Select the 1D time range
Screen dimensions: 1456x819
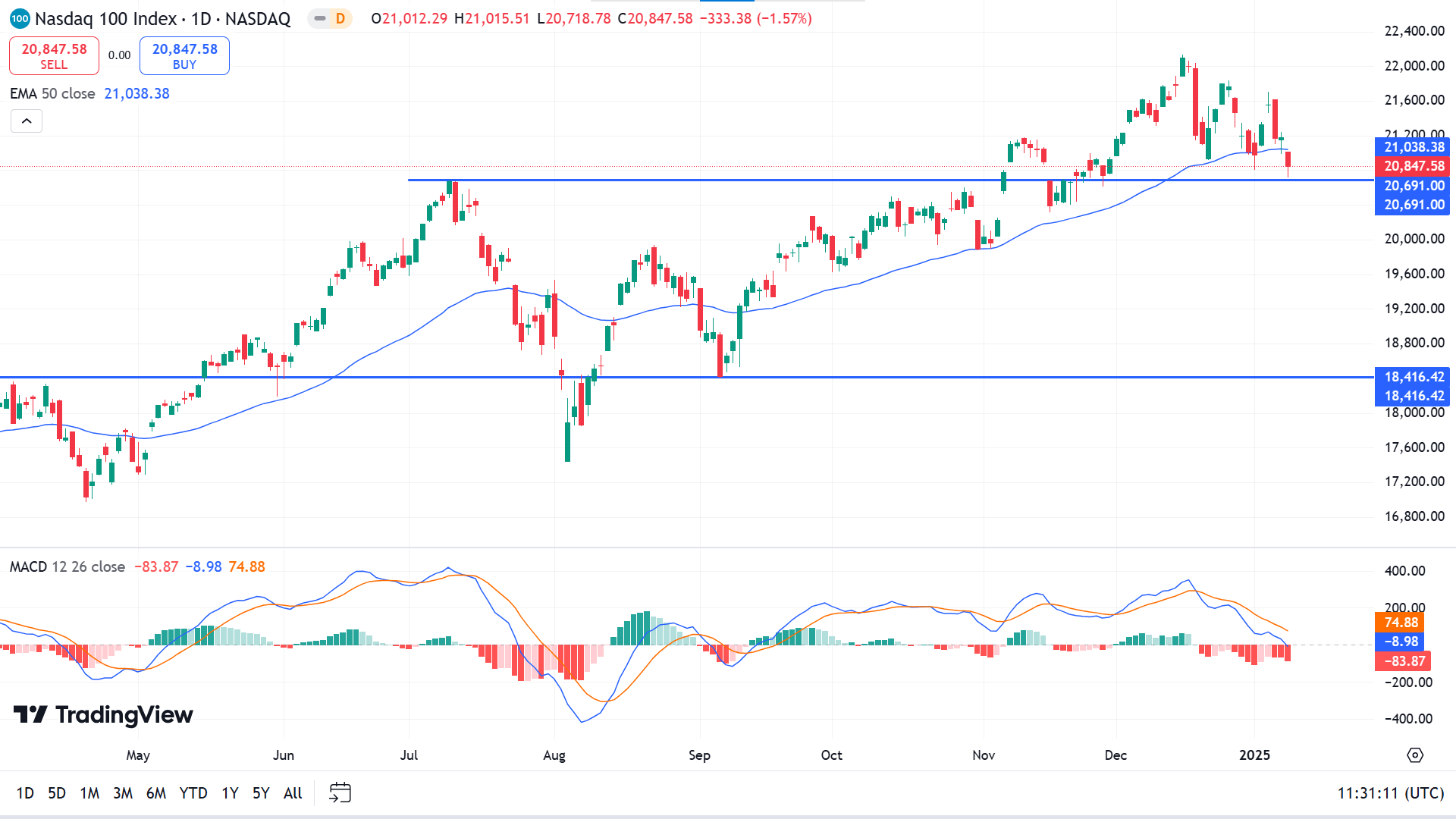pos(25,793)
